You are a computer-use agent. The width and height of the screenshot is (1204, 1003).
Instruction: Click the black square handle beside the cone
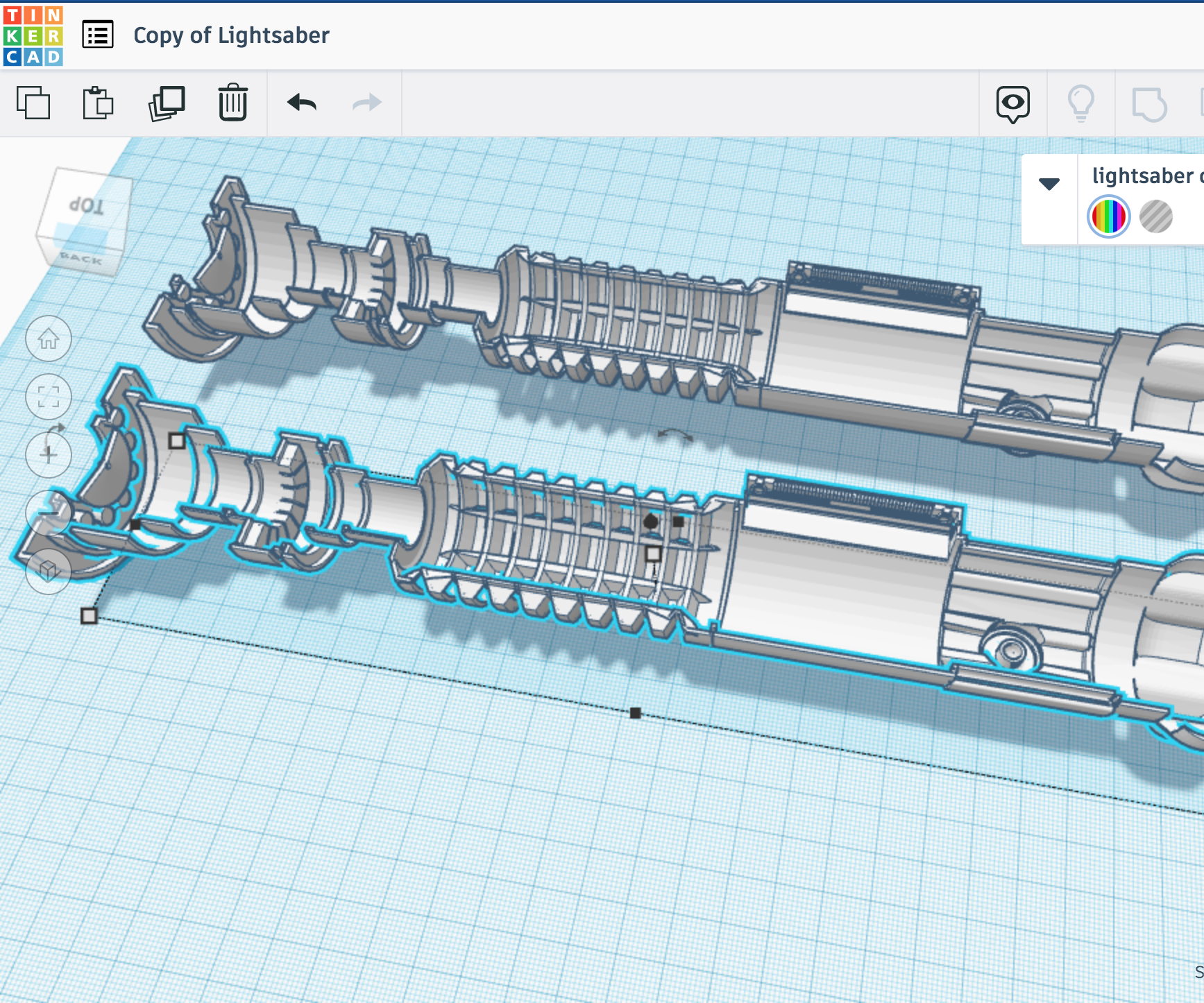(678, 522)
